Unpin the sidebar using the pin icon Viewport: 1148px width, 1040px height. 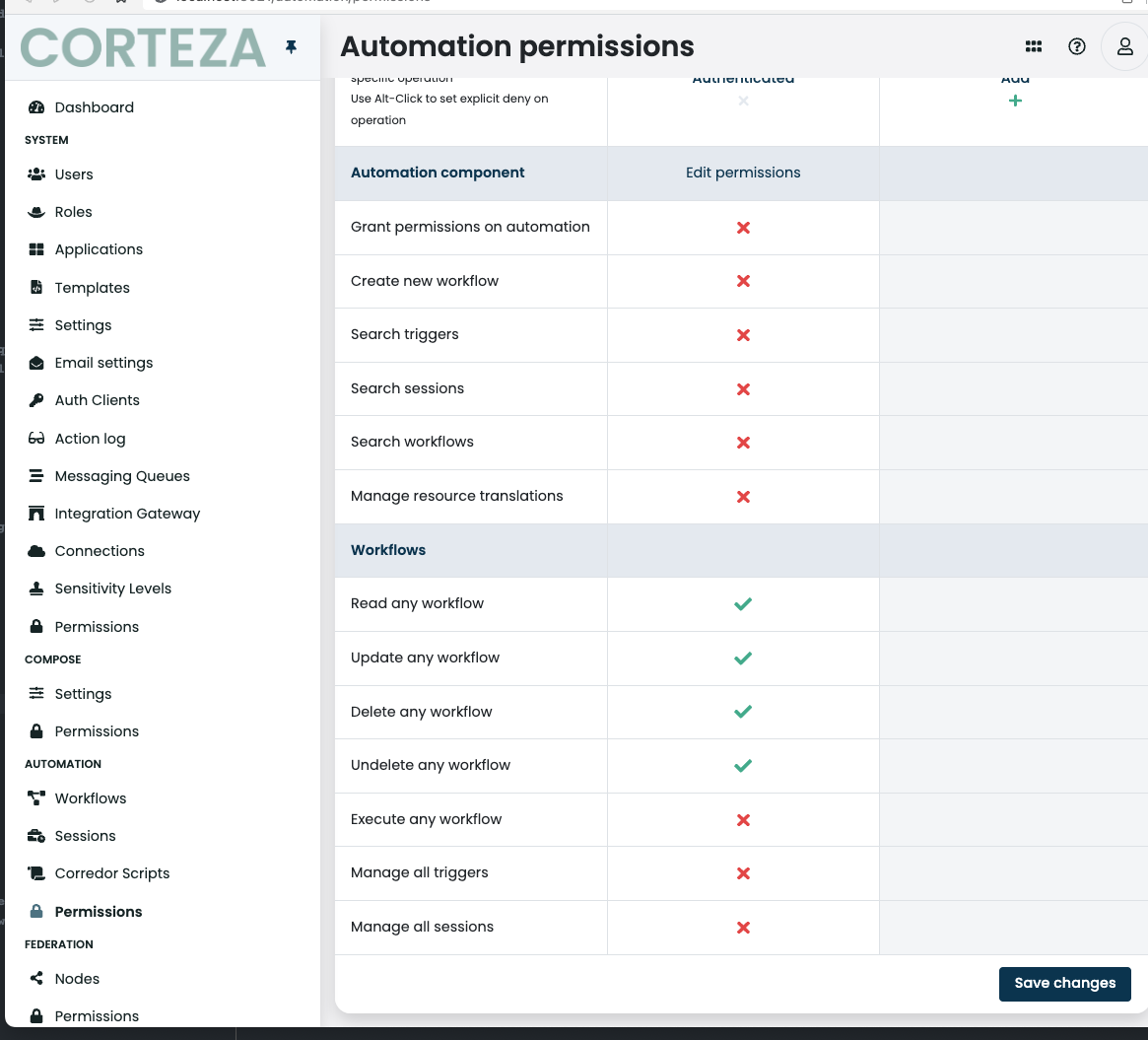pos(289,45)
